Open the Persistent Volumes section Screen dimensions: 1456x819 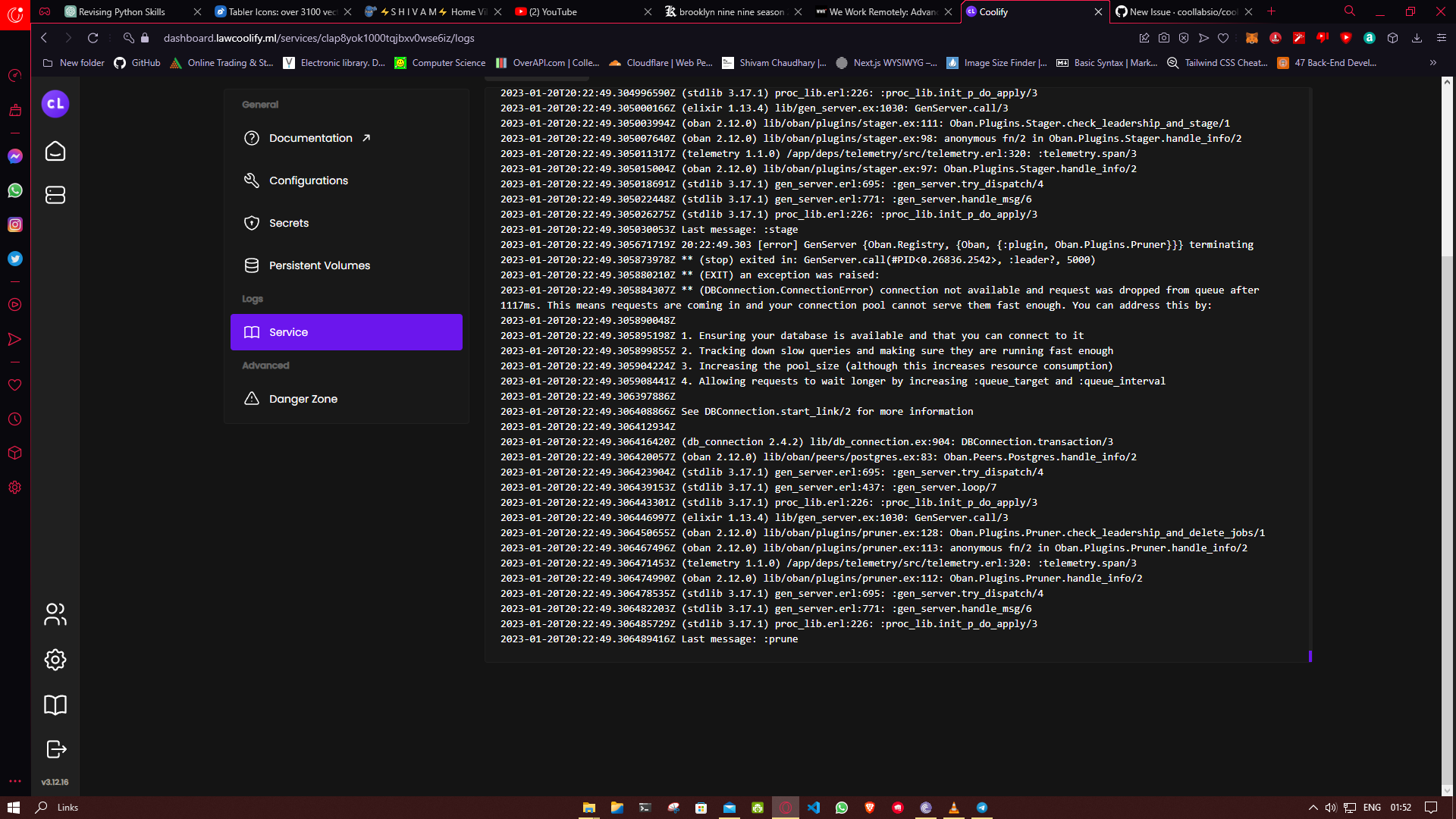click(319, 265)
